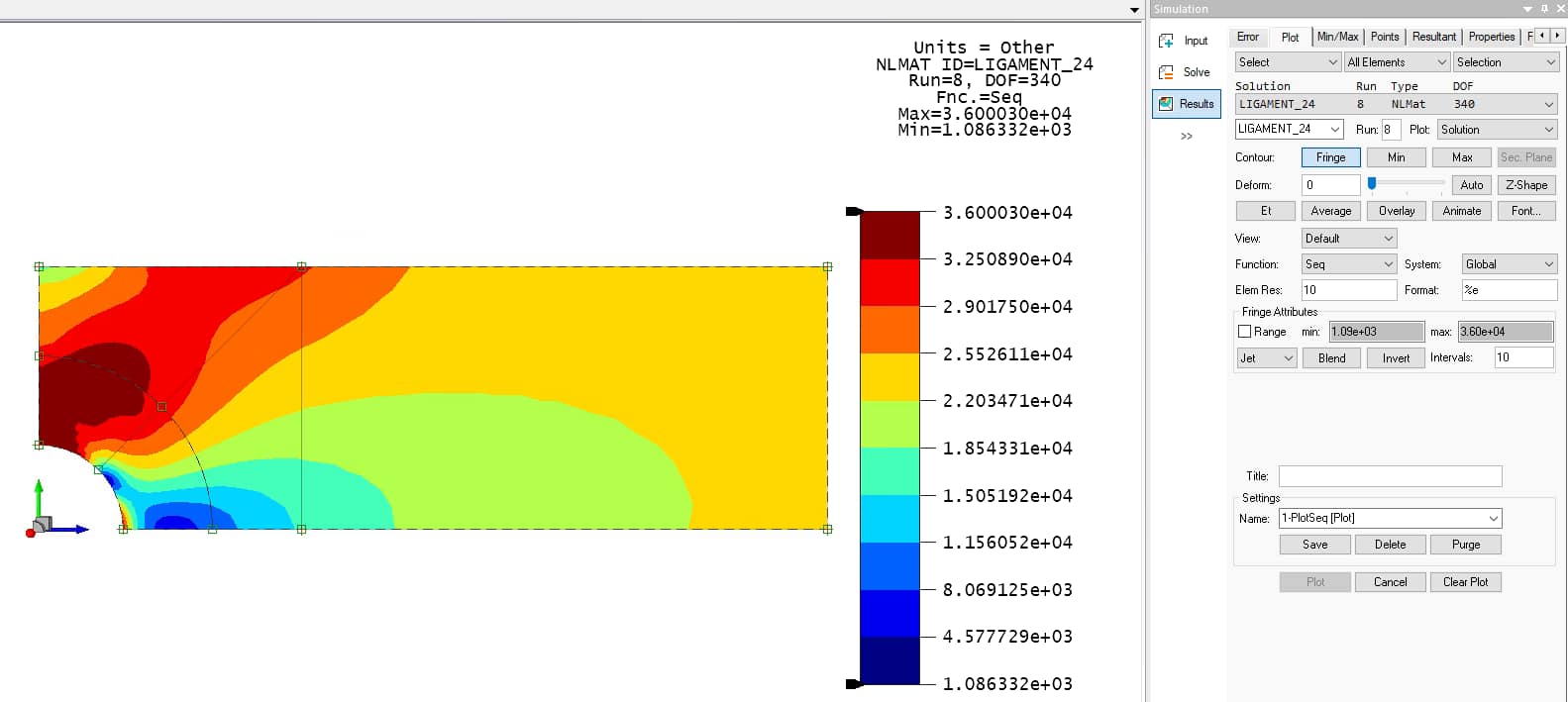Expand sidebar with the >> chevron
This screenshot has height=702, width=1568.
pyautogui.click(x=1186, y=137)
